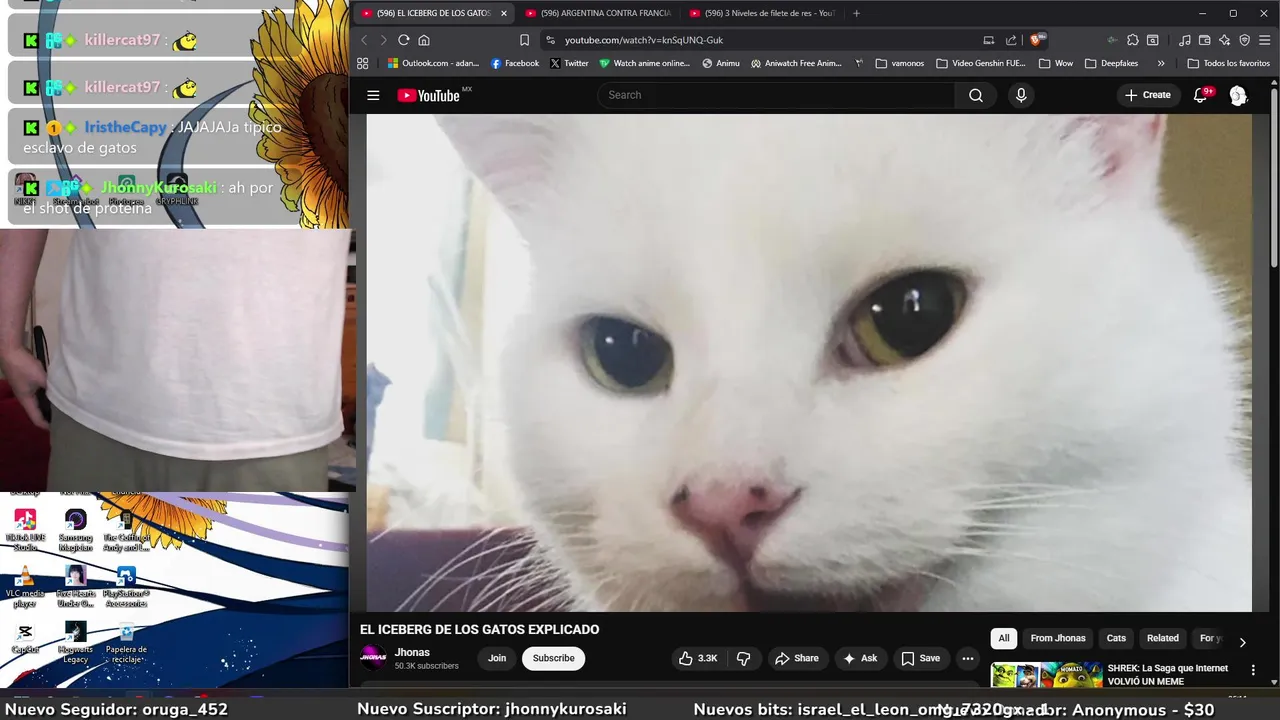Focus the YouTube search field
The width and height of the screenshot is (1280, 720).
pos(777,95)
